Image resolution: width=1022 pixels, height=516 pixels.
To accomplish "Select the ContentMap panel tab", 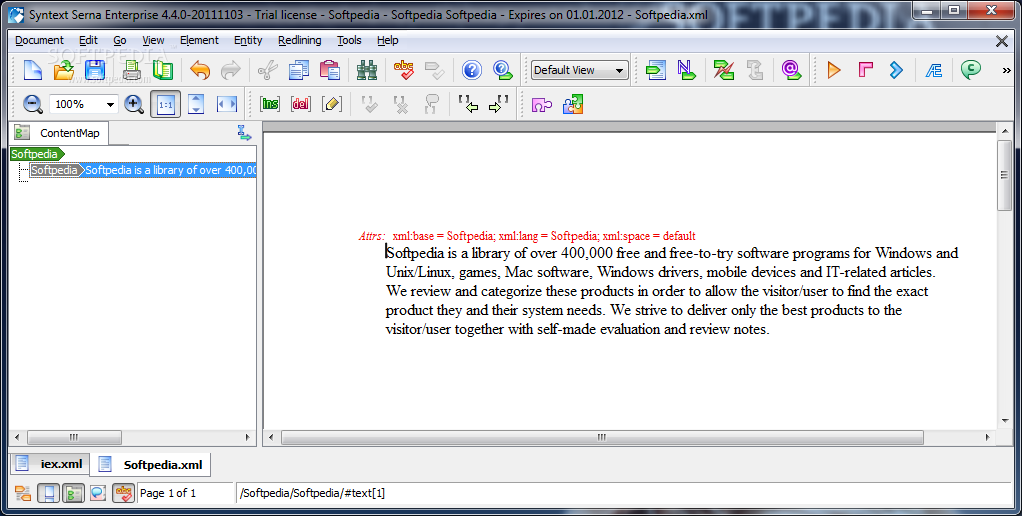I will (58, 133).
